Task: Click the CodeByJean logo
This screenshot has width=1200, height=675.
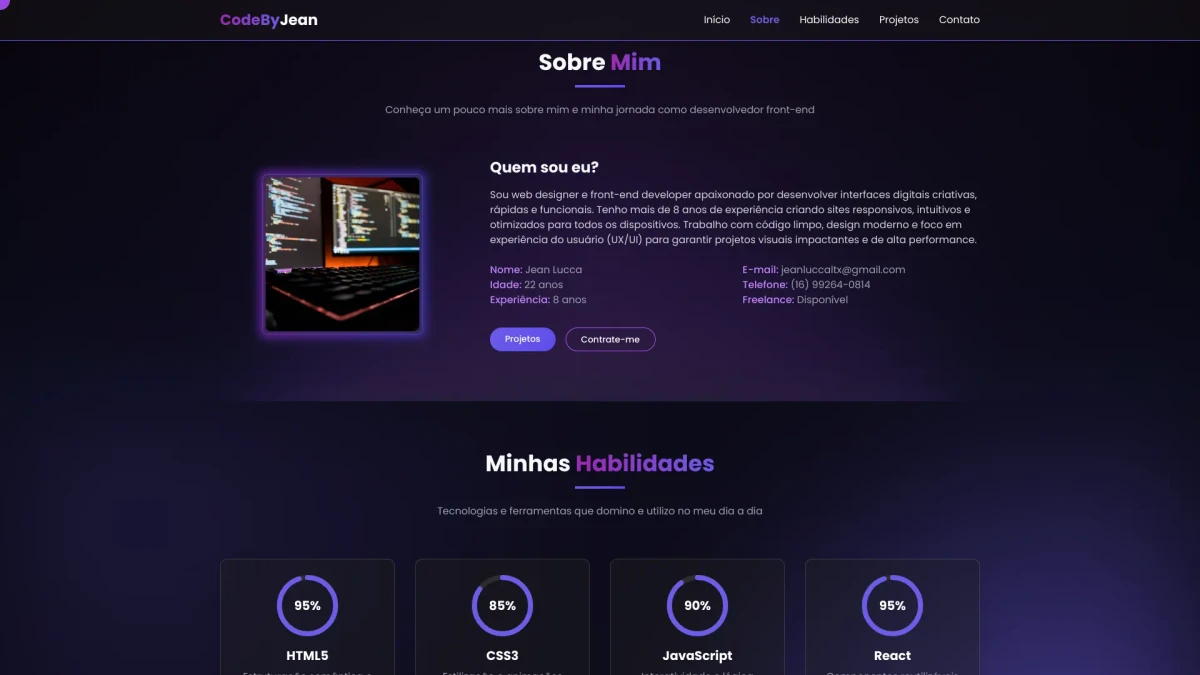Action: (x=269, y=20)
